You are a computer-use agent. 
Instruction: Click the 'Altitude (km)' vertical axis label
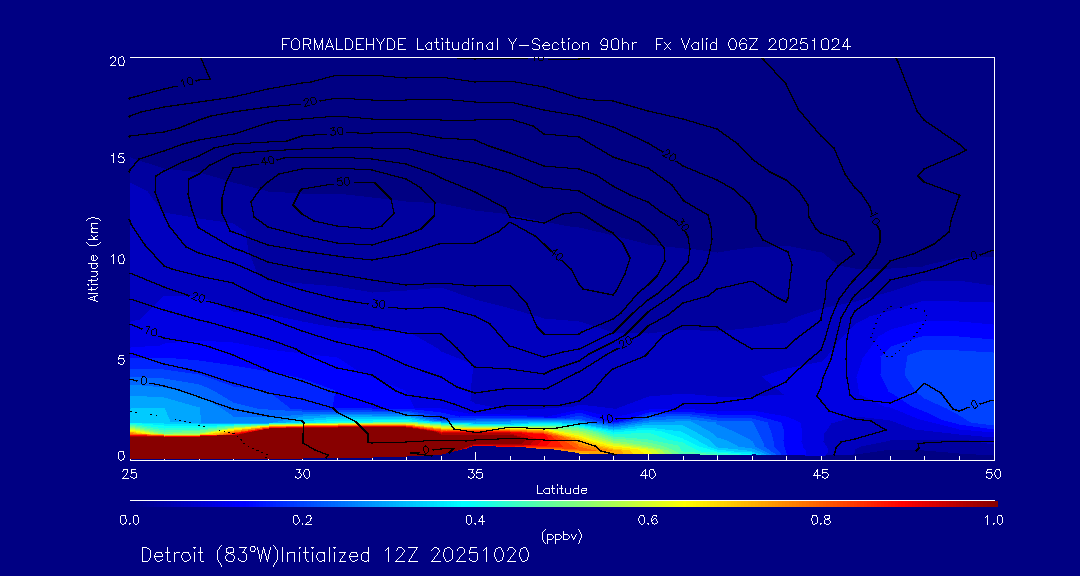point(94,258)
